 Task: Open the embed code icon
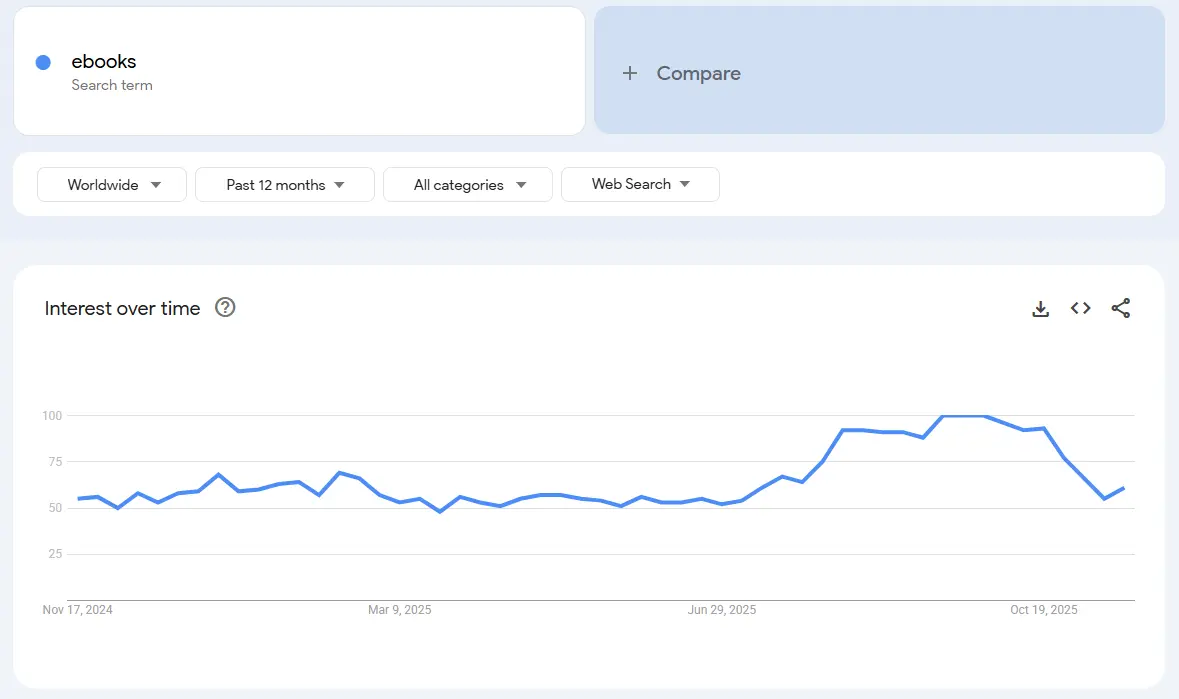pyautogui.click(x=1080, y=309)
